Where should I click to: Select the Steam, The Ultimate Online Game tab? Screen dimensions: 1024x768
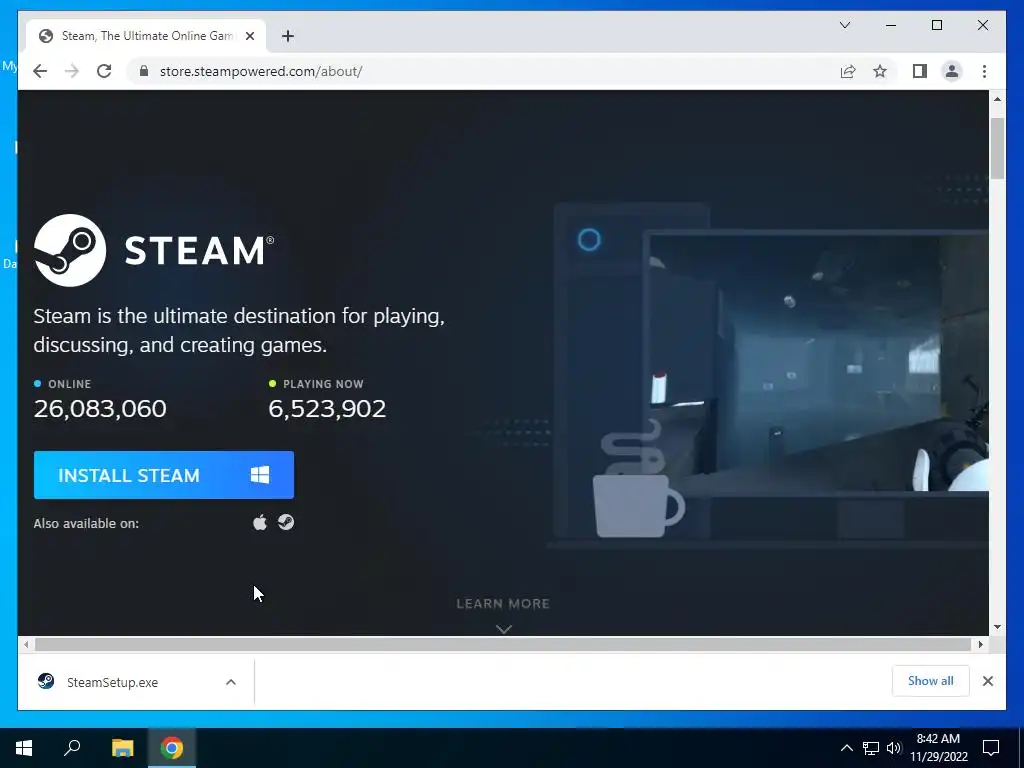click(x=145, y=36)
